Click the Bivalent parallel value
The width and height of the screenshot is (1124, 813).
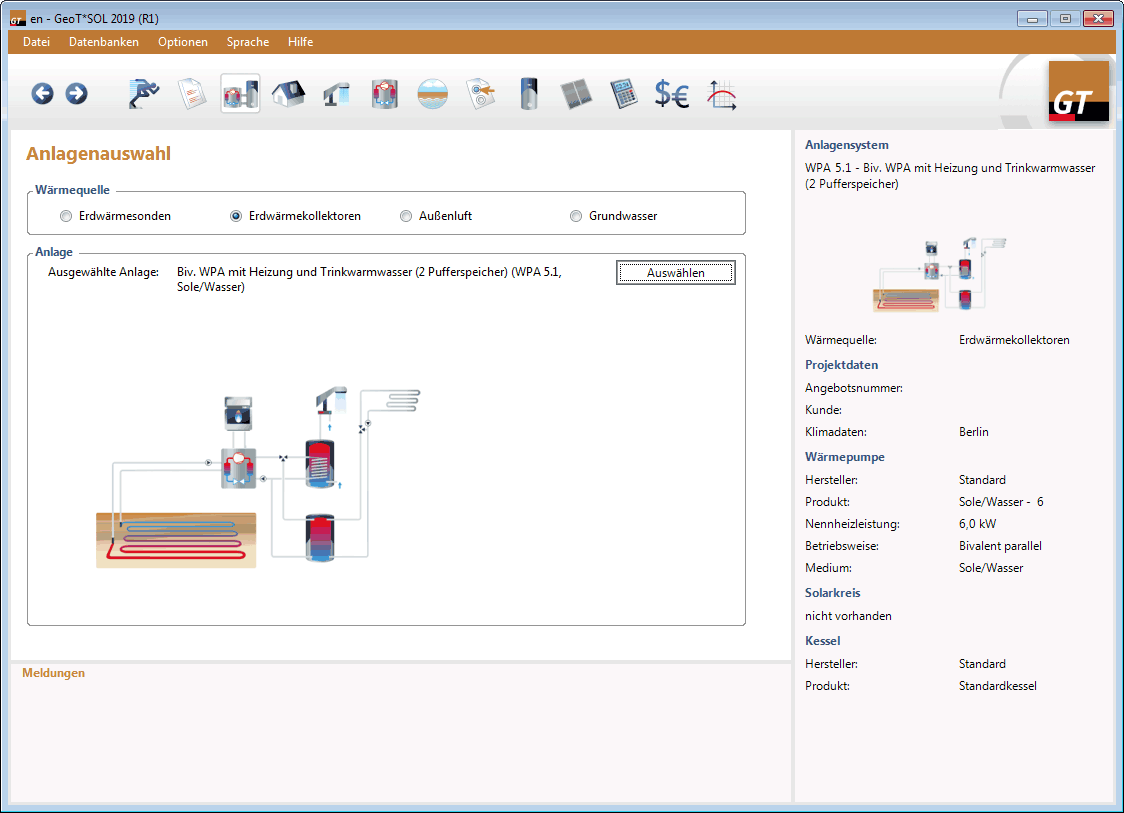tap(1000, 546)
